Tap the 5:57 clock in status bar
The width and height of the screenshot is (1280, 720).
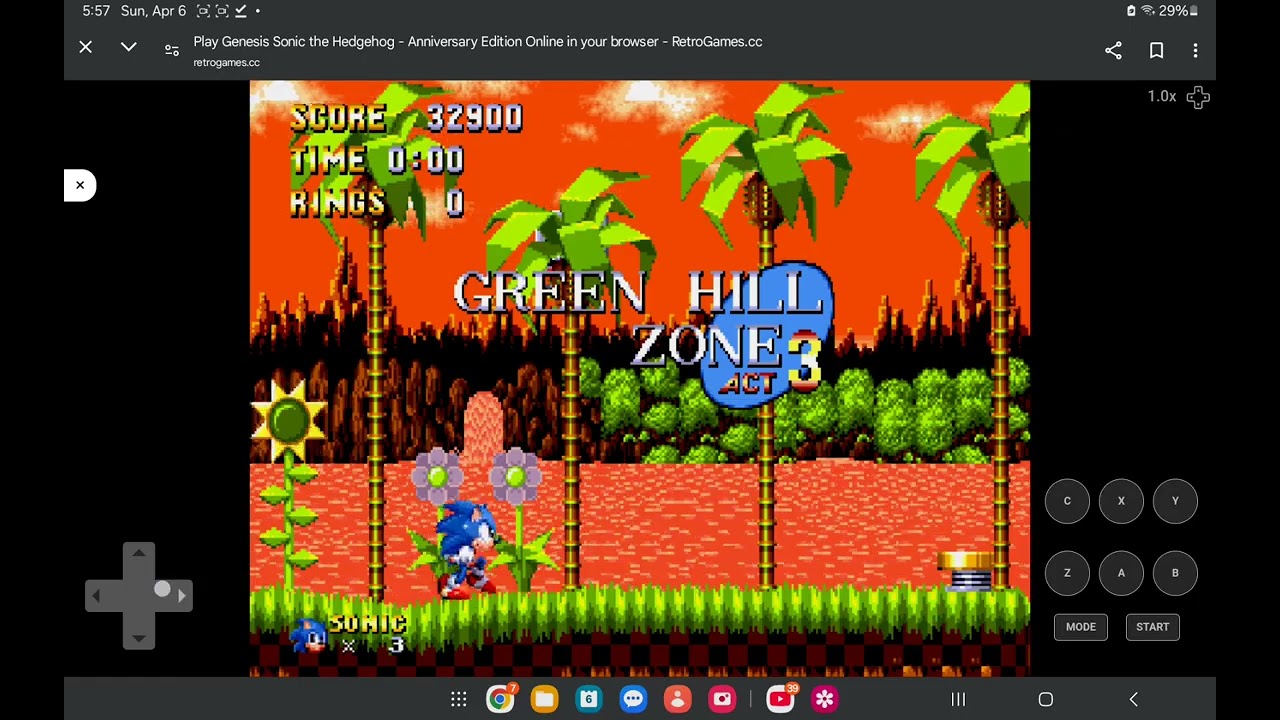(96, 11)
